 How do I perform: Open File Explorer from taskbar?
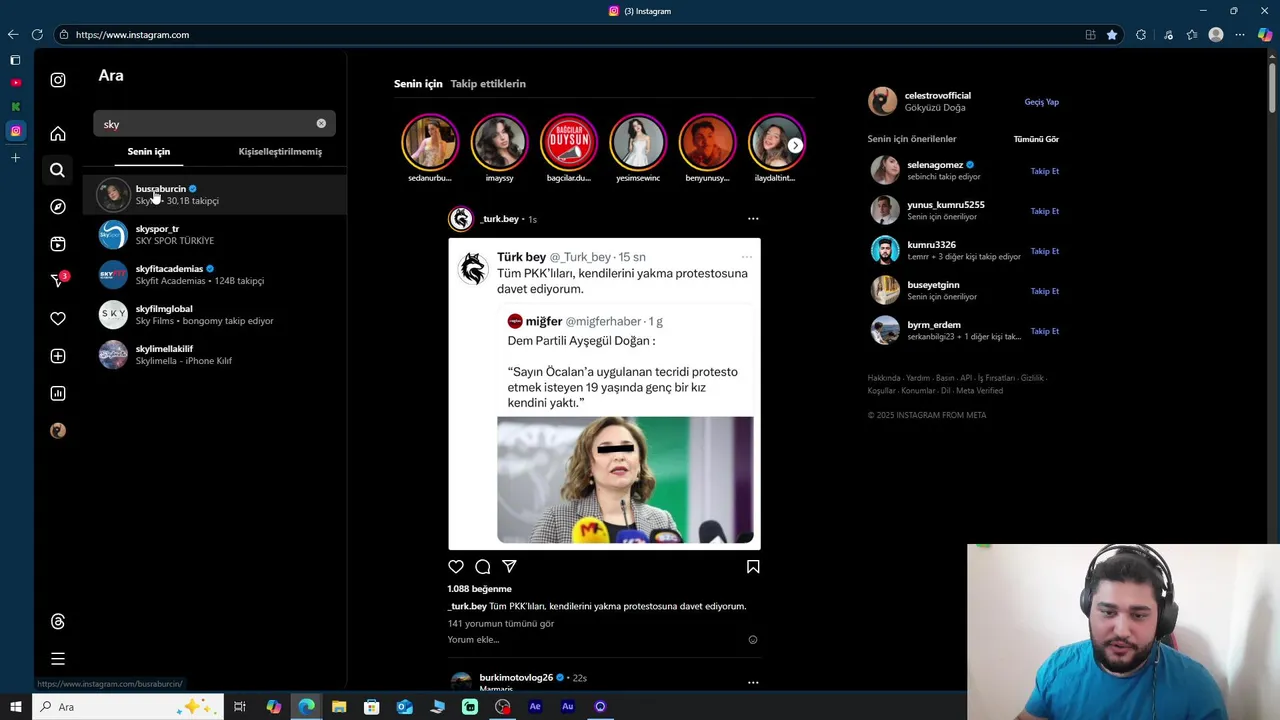pos(339,707)
